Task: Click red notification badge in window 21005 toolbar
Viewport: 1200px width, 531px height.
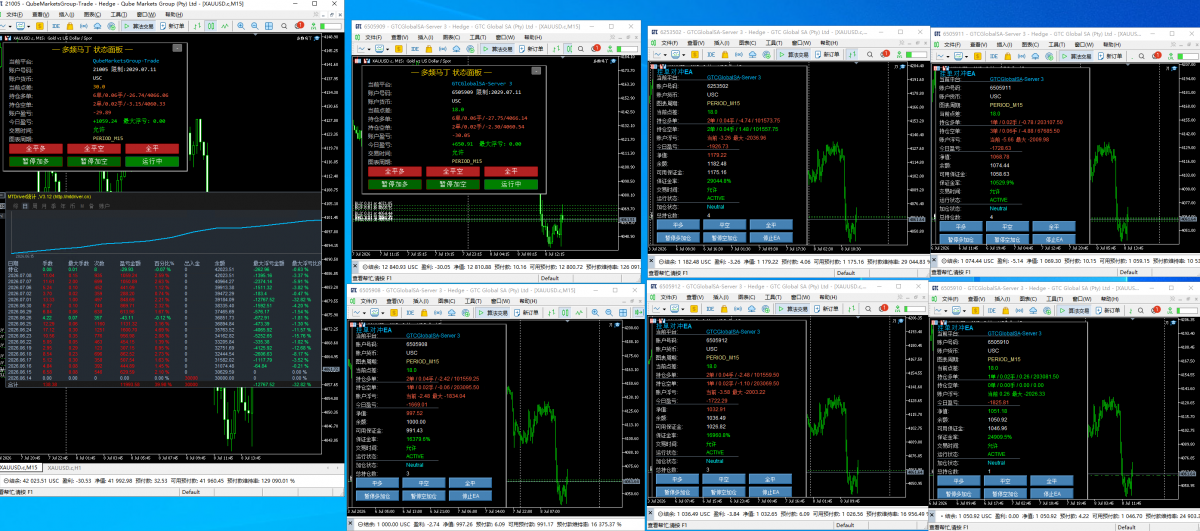Action: [299, 25]
